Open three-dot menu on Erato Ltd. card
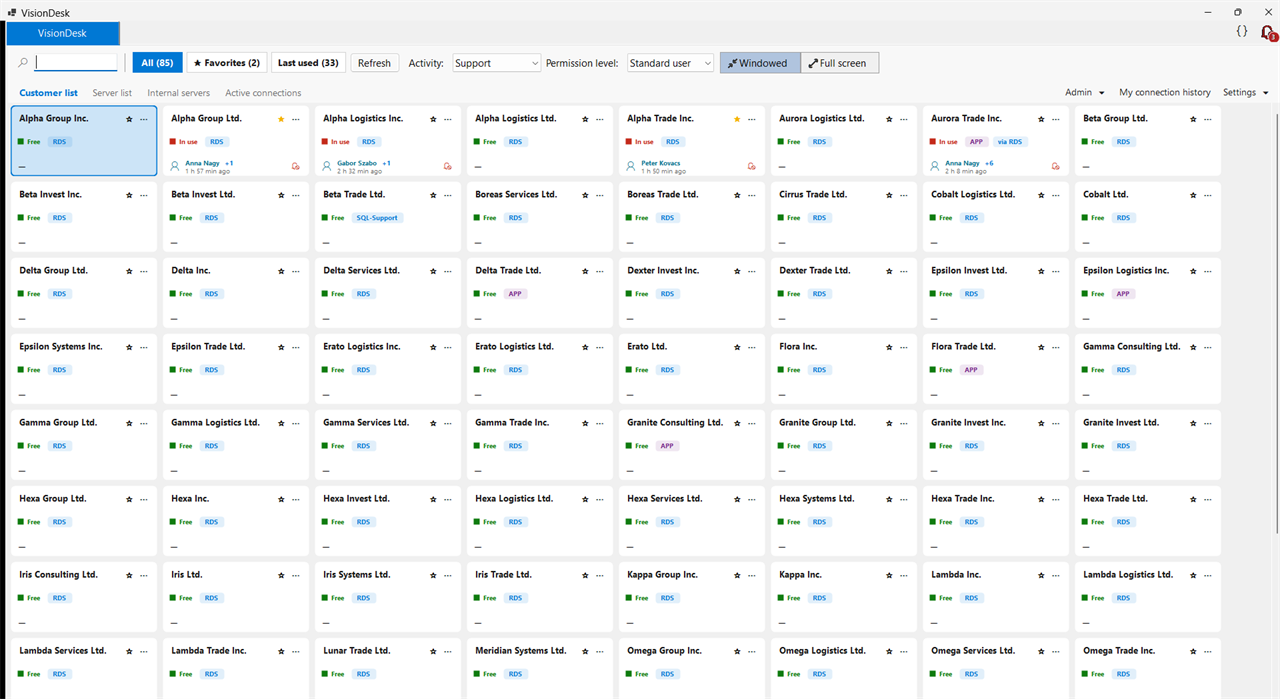 [752, 347]
